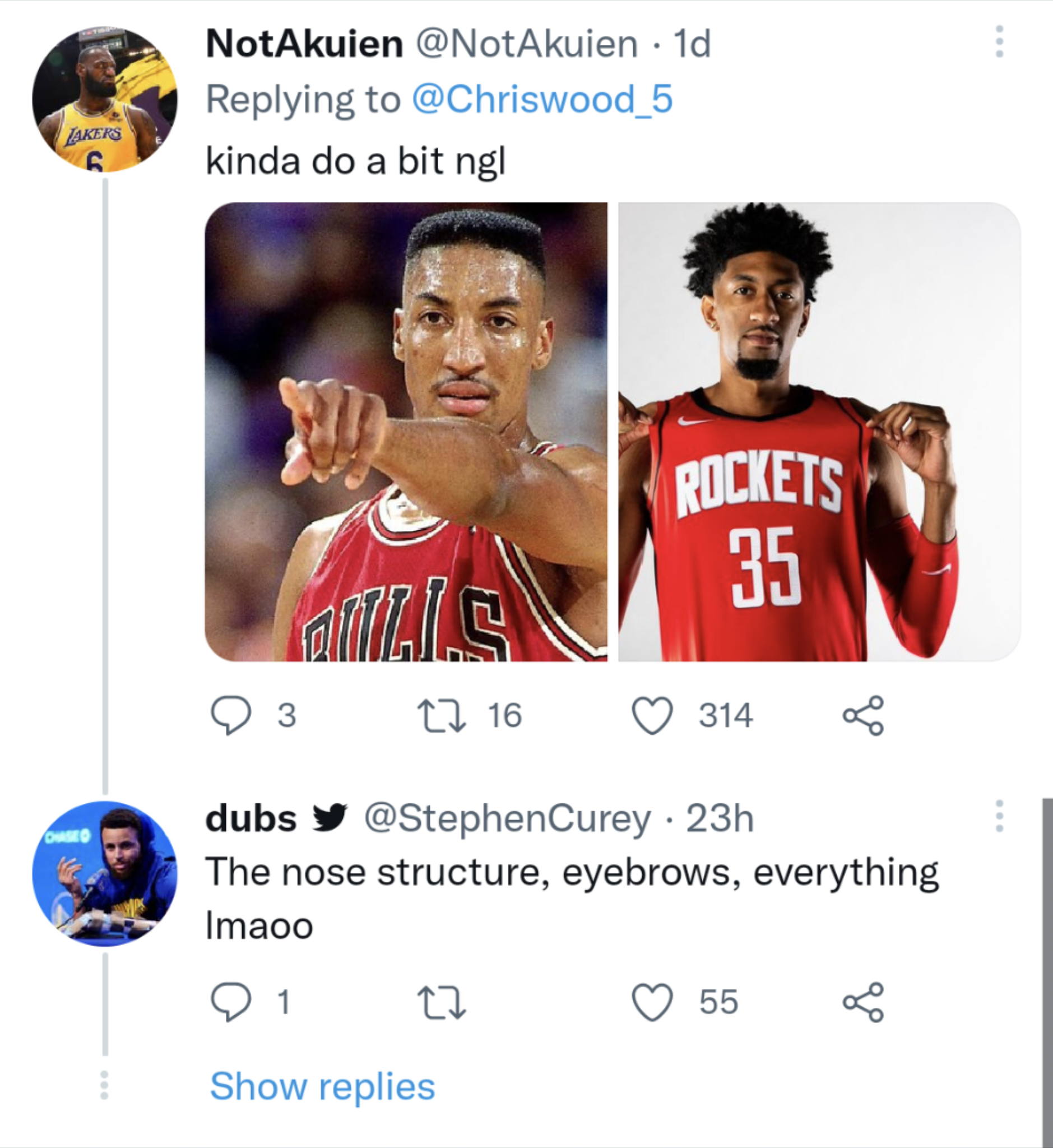View the Bulls jersey photo
This screenshot has height=1148, width=1053.
[406, 432]
